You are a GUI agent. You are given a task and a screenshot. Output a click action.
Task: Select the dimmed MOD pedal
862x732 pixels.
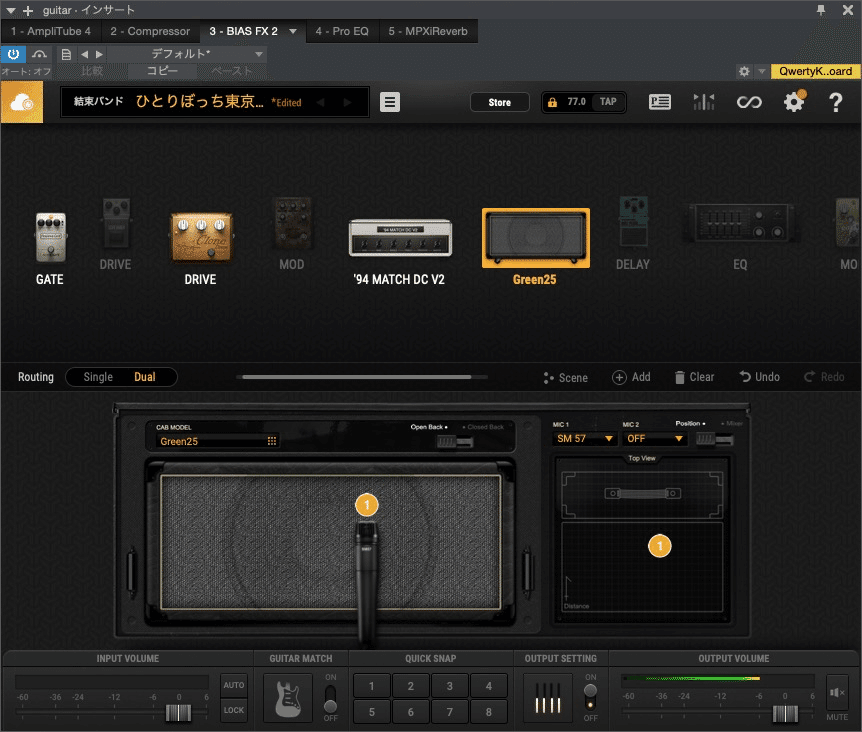(292, 224)
